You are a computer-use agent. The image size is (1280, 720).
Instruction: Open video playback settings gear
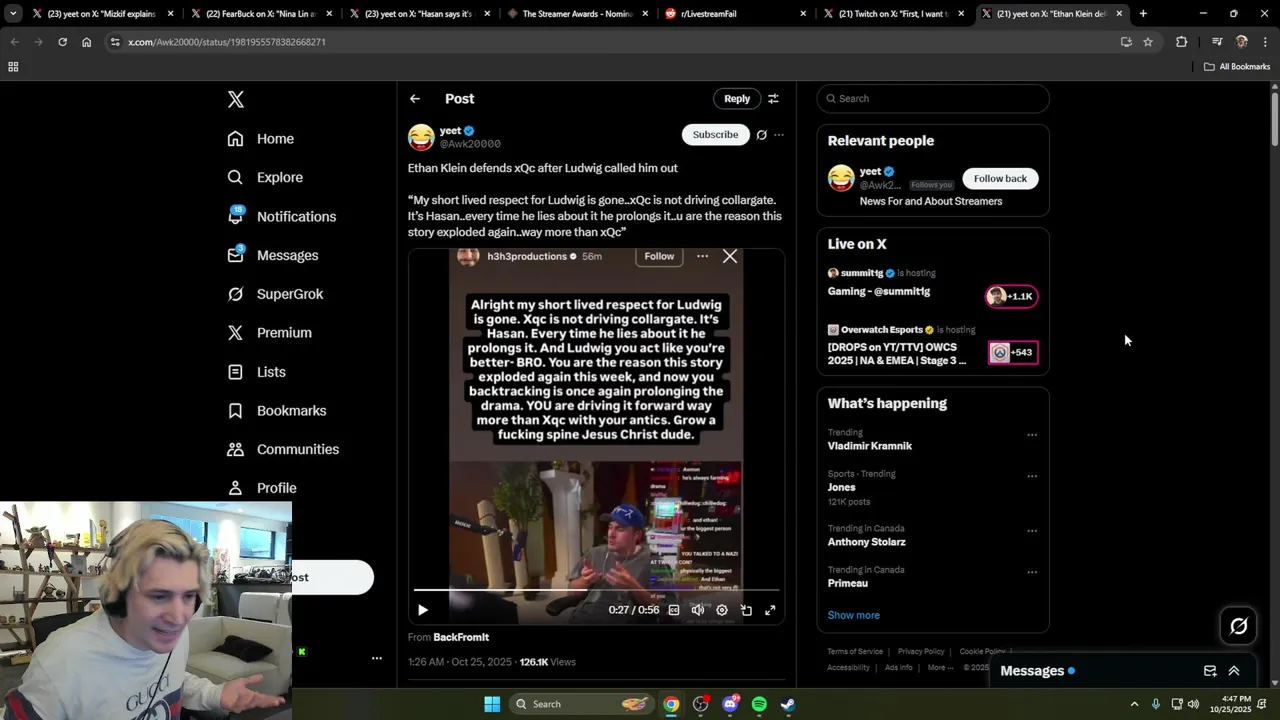pyautogui.click(x=722, y=610)
